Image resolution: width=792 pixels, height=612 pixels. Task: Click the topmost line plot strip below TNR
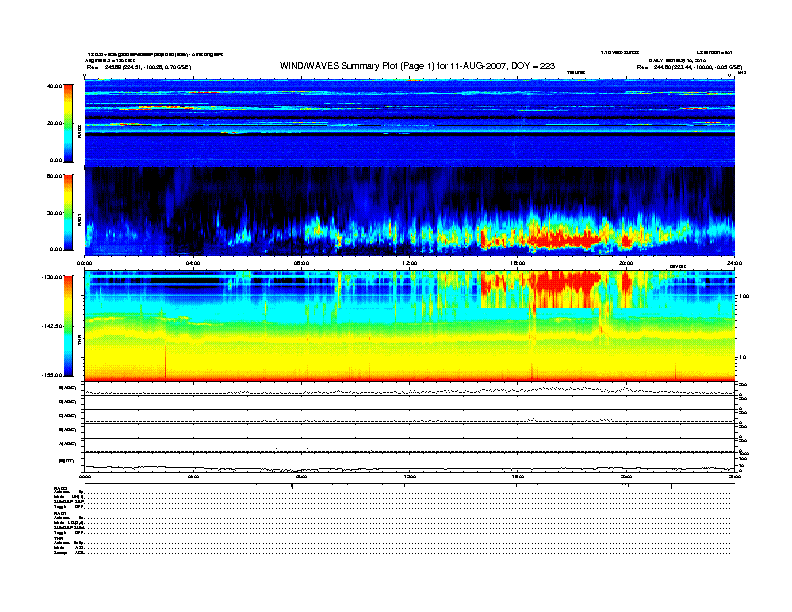tap(410, 389)
